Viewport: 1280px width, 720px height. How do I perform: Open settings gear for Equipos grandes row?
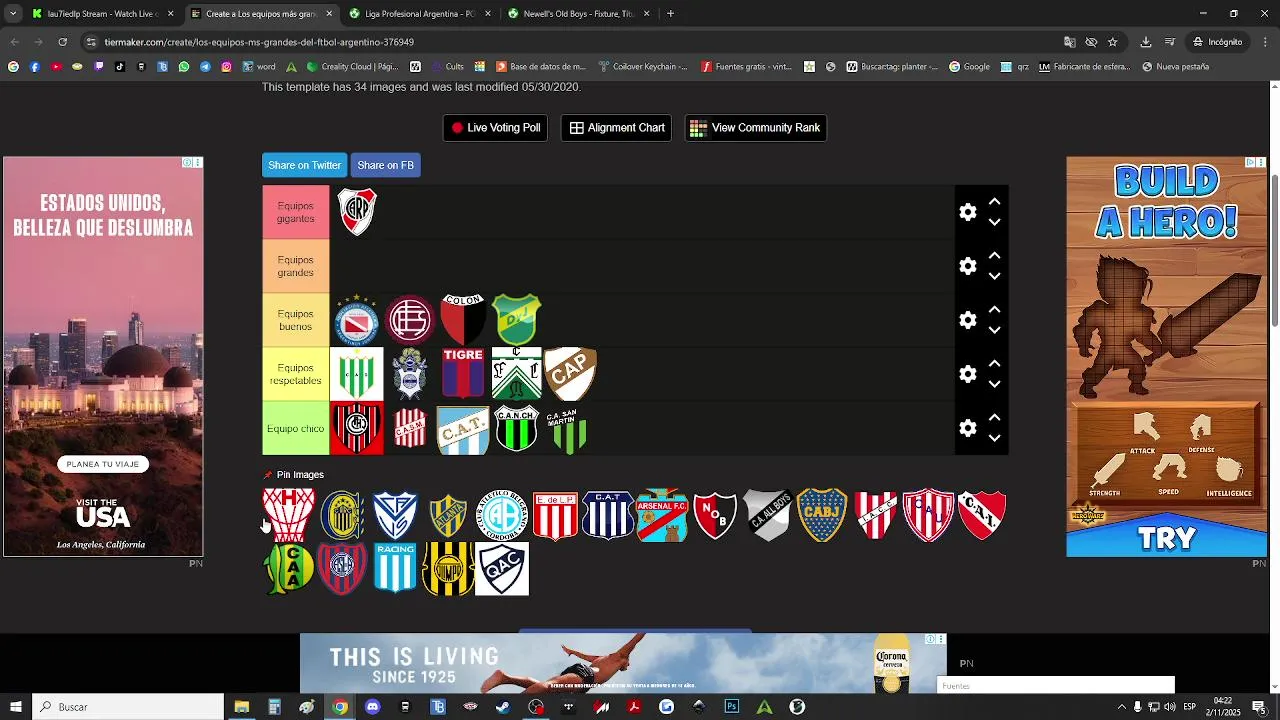pyautogui.click(x=967, y=266)
